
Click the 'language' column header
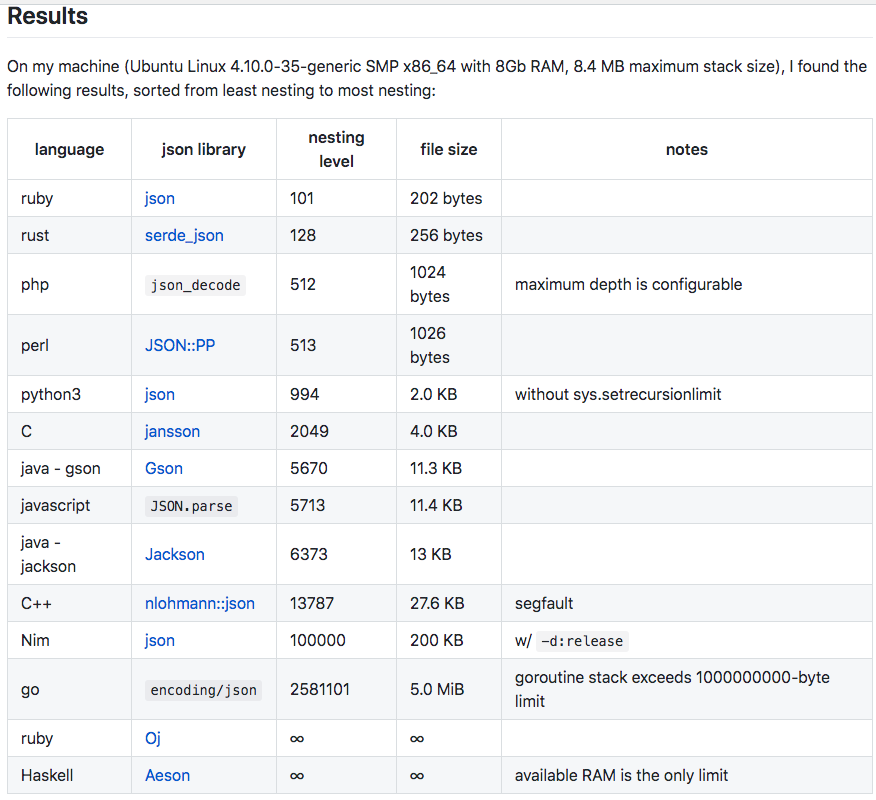(x=69, y=150)
